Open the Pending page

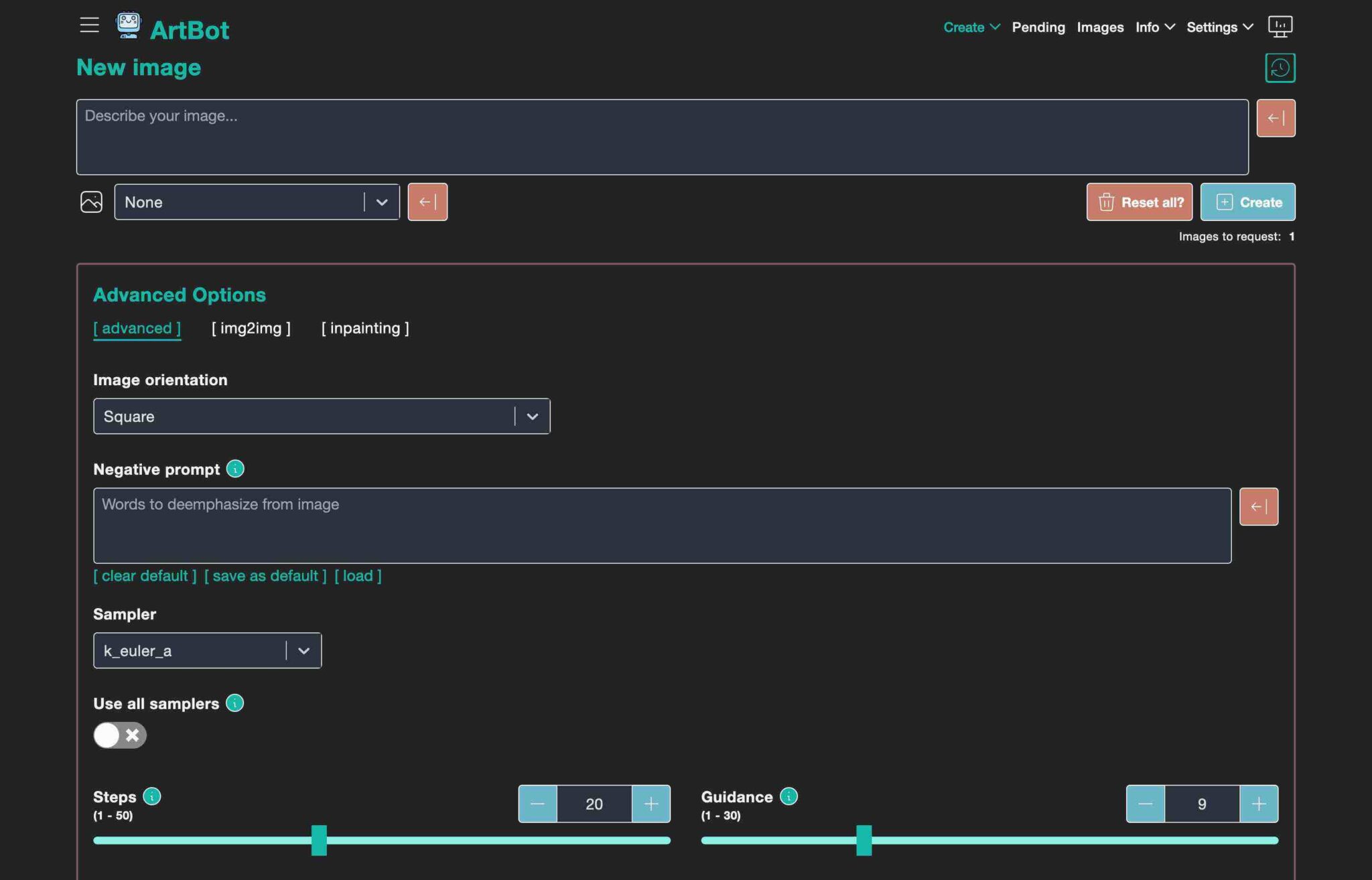coord(1038,27)
